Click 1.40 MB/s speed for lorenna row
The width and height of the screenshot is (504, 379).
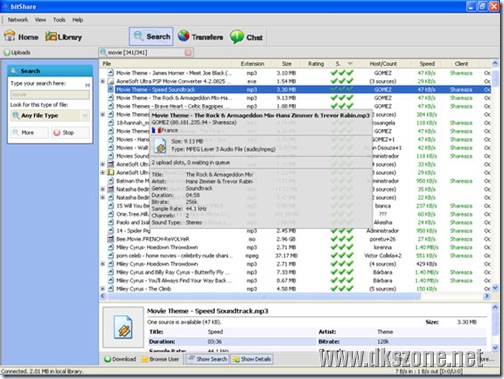(x=427, y=247)
